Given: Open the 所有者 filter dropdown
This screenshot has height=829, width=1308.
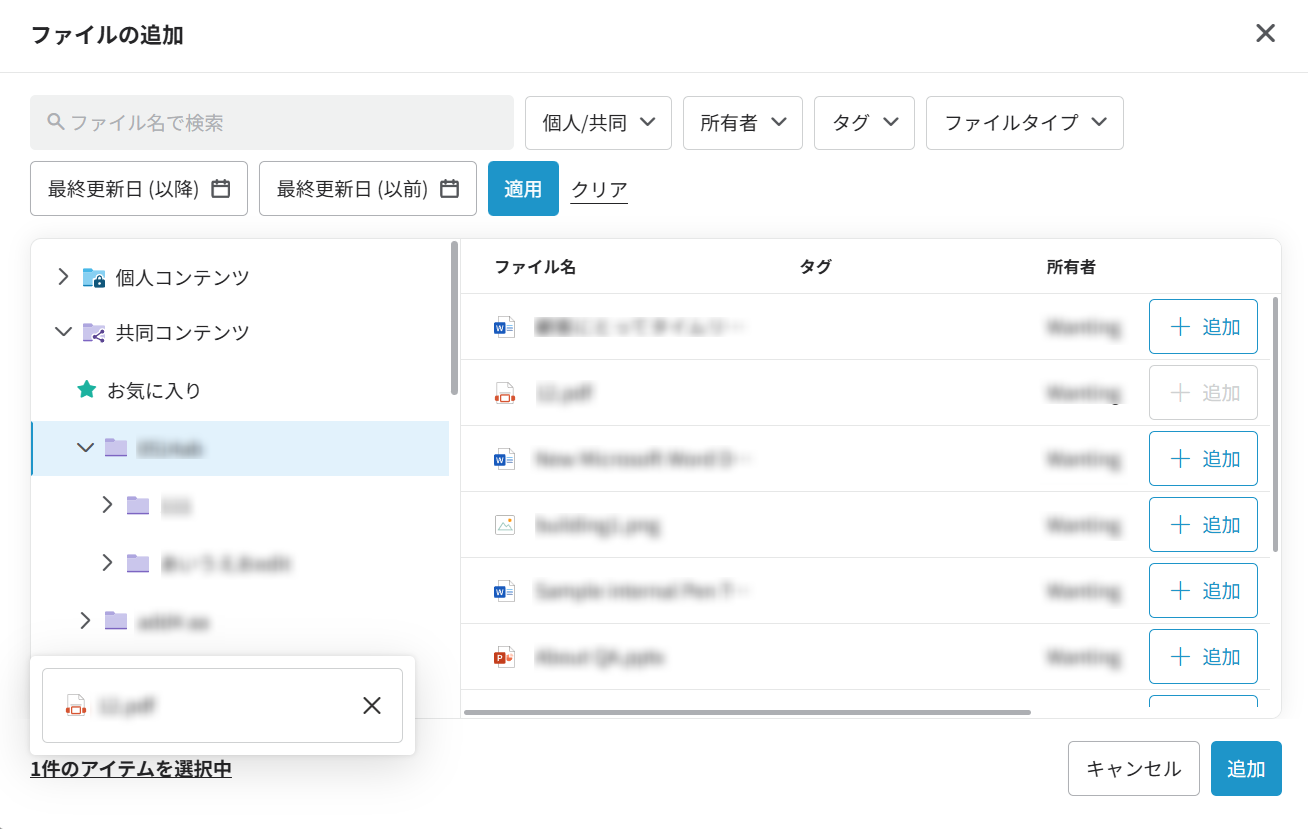Looking at the screenshot, I should [x=743, y=123].
